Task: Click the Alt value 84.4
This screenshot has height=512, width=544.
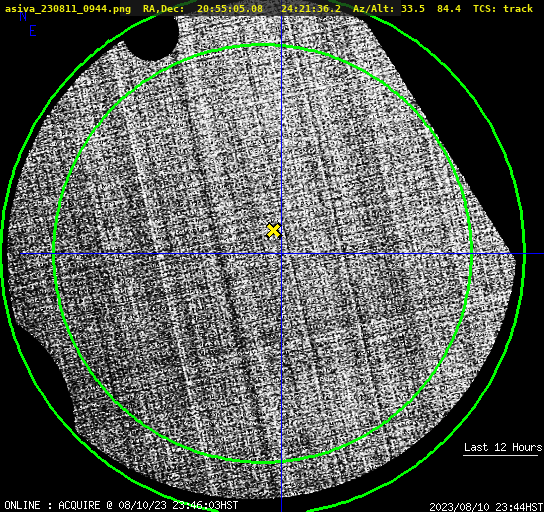Action: [449, 8]
